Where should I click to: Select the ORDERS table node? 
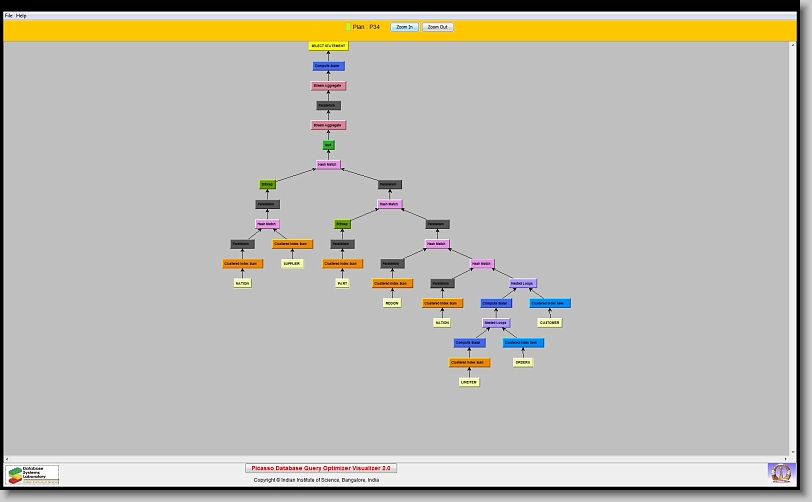(x=523, y=362)
